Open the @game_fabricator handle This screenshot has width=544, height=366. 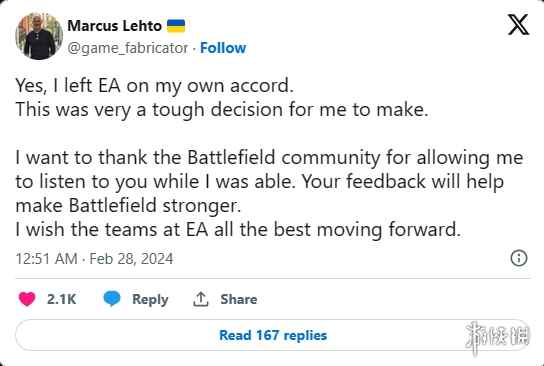point(128,48)
